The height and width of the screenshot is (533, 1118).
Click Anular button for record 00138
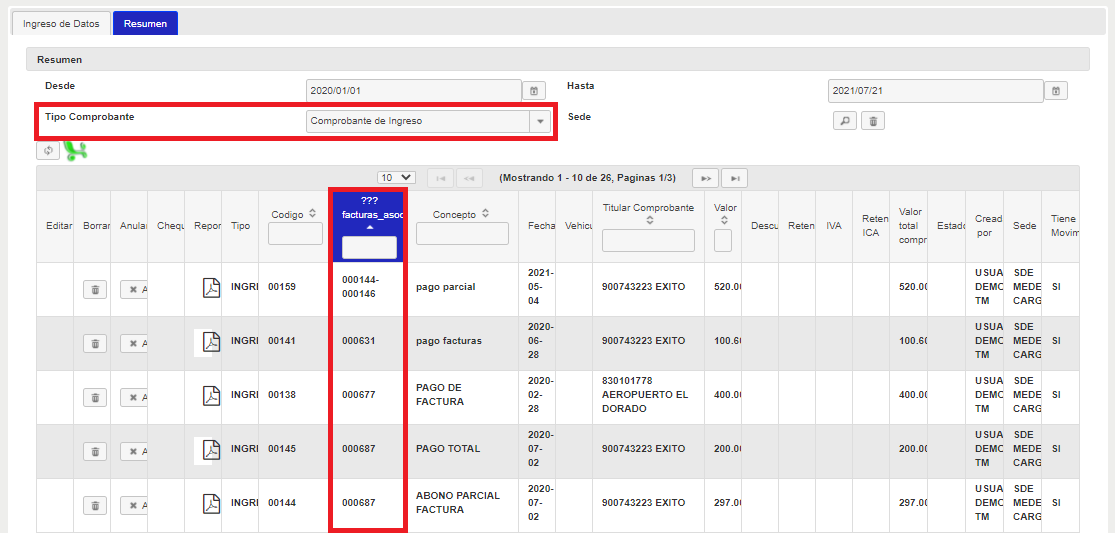[134, 397]
